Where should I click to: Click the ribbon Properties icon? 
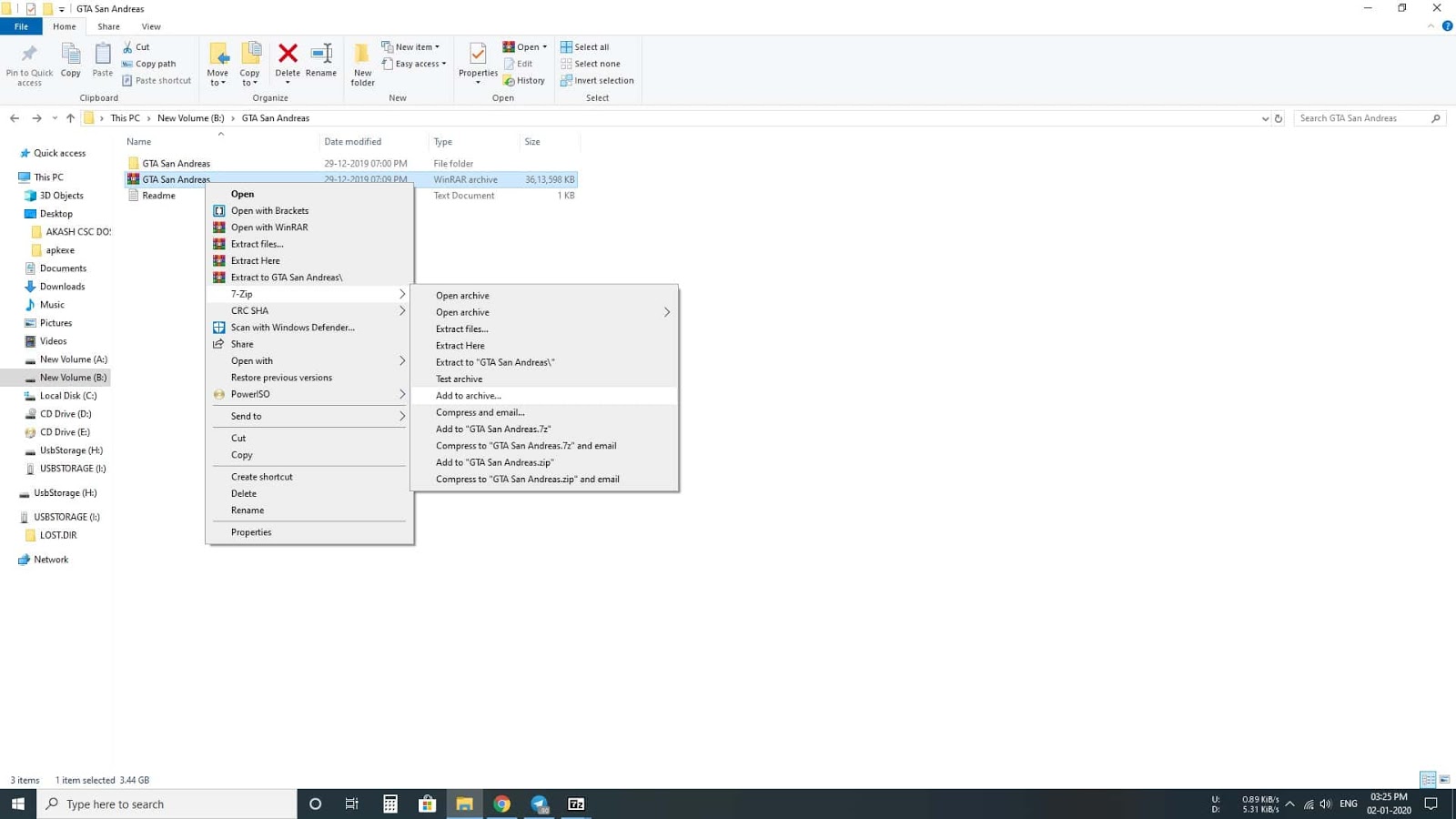(x=478, y=54)
